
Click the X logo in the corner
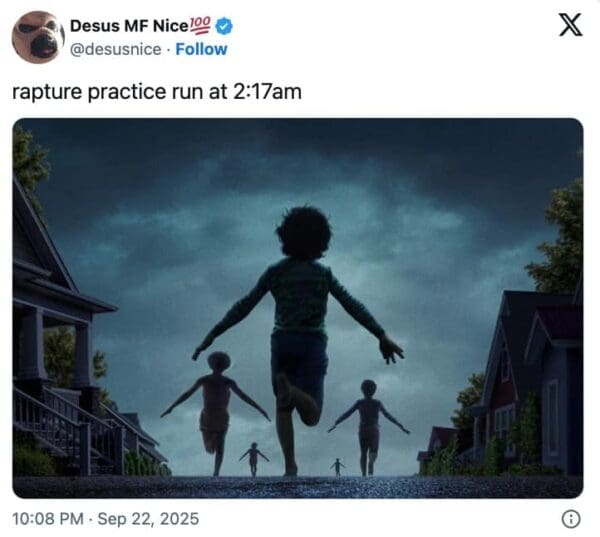(x=570, y=25)
